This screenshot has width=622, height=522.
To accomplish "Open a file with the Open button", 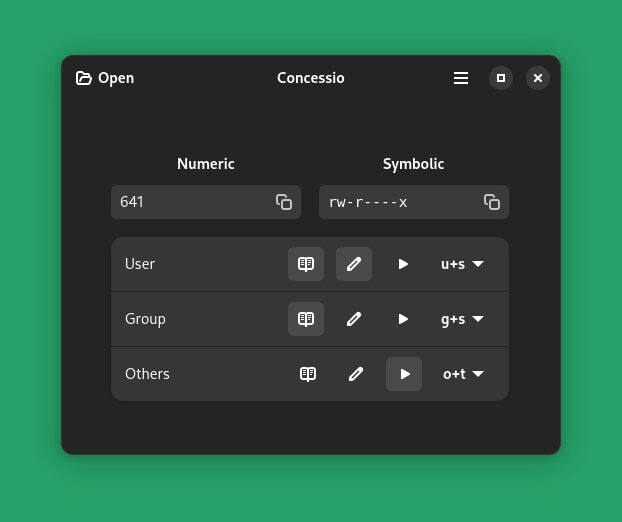I will pos(105,78).
